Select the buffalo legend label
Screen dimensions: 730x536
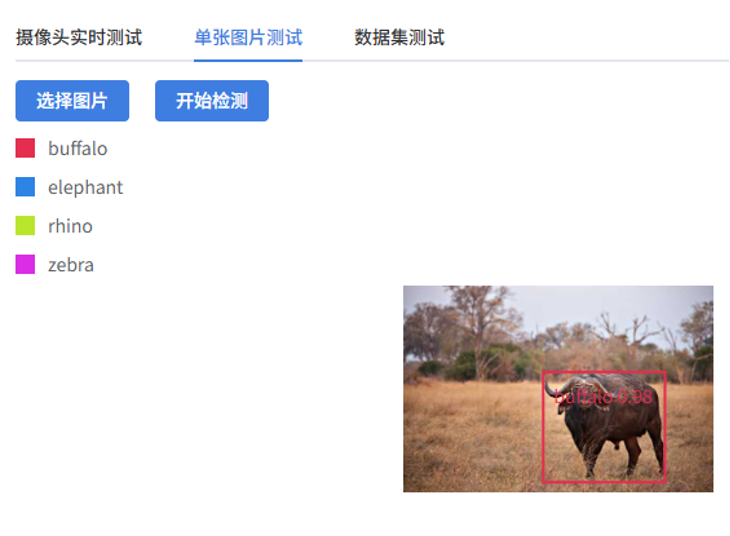pos(78,149)
